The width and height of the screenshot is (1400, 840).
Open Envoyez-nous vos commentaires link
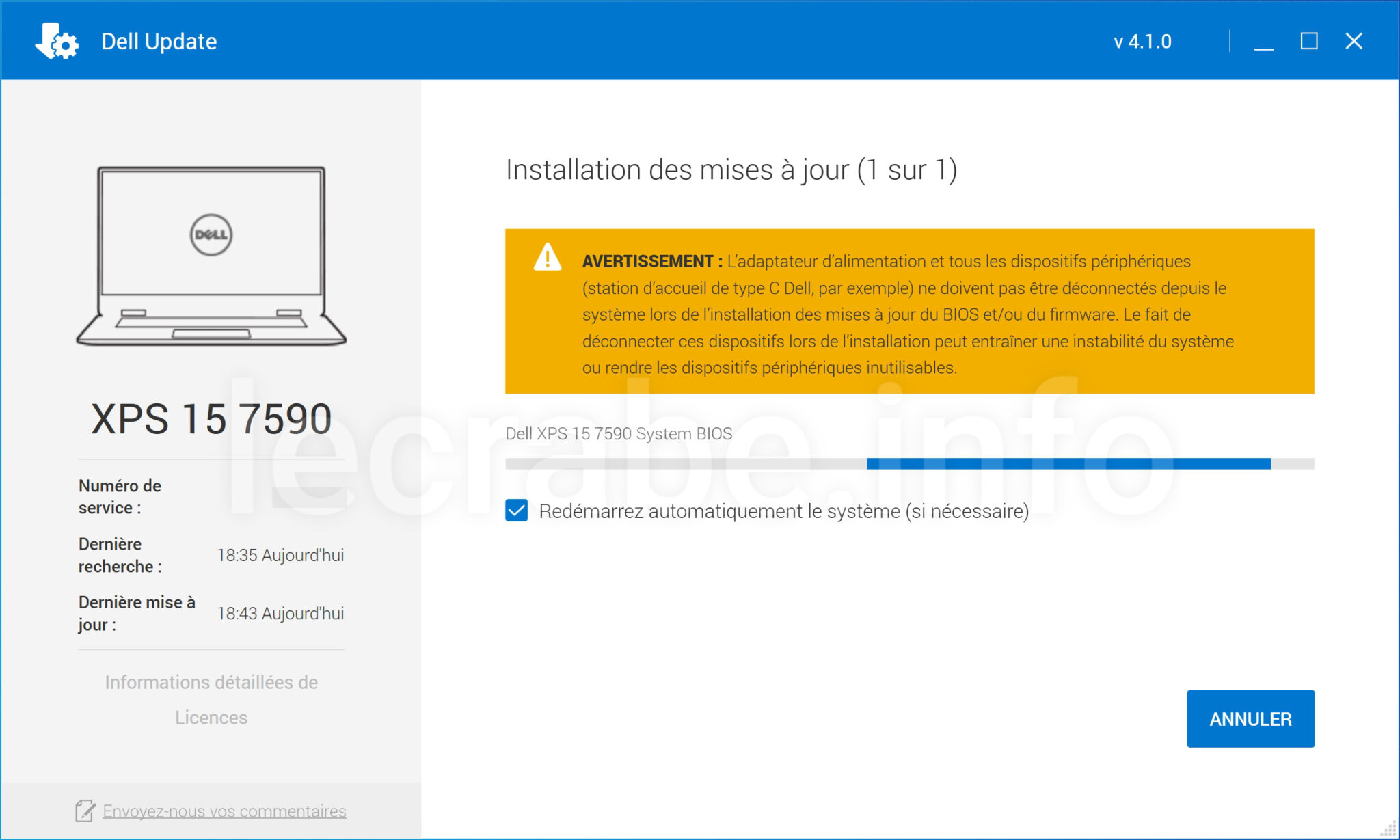pos(224,811)
